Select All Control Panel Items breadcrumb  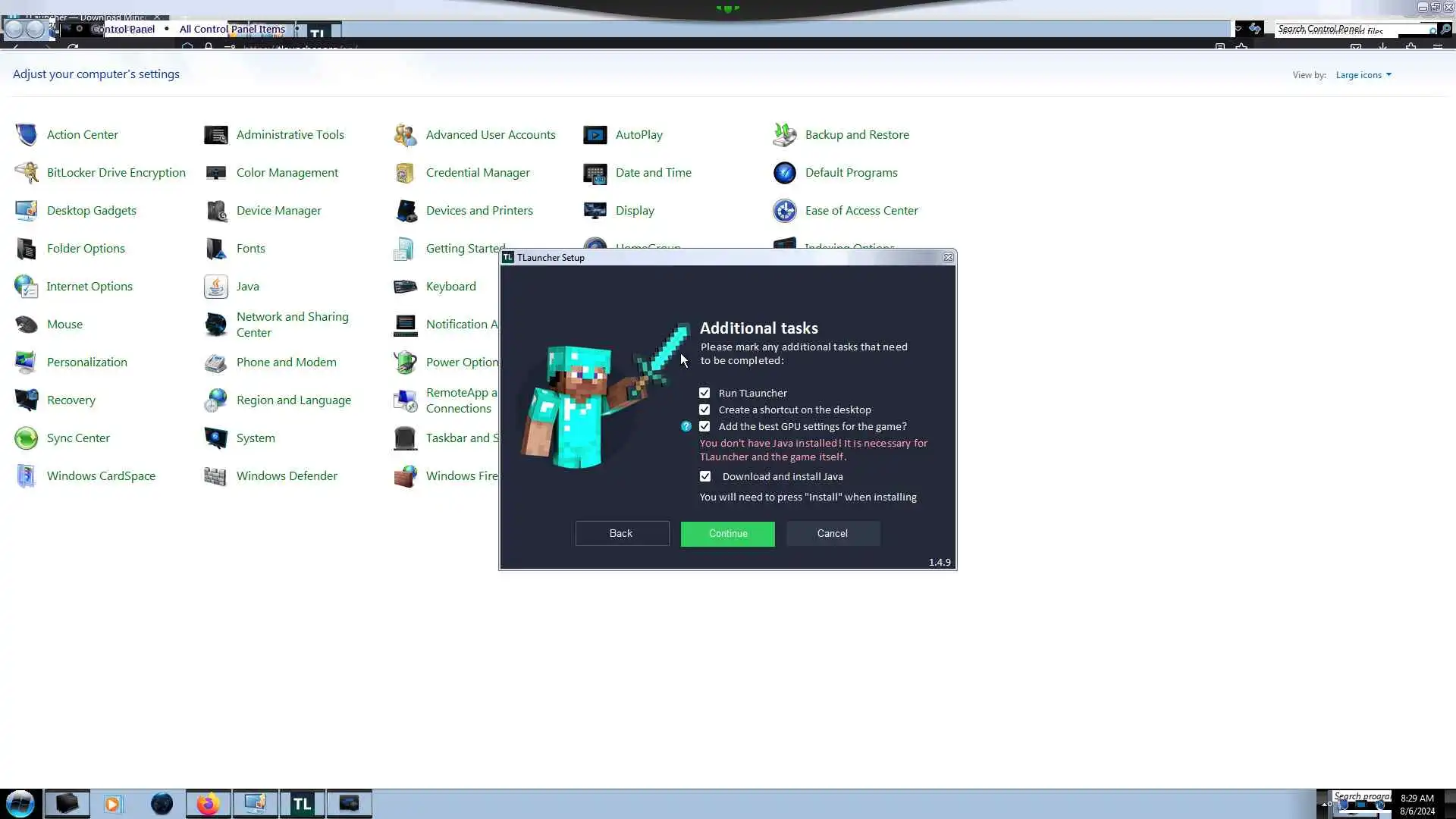coord(232,29)
